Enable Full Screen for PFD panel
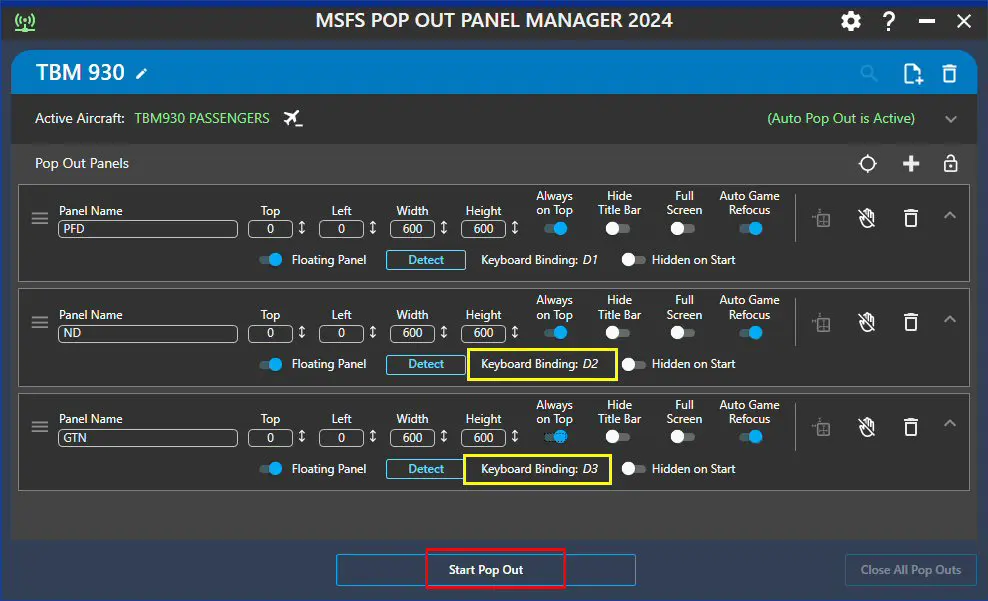 pyautogui.click(x=682, y=229)
